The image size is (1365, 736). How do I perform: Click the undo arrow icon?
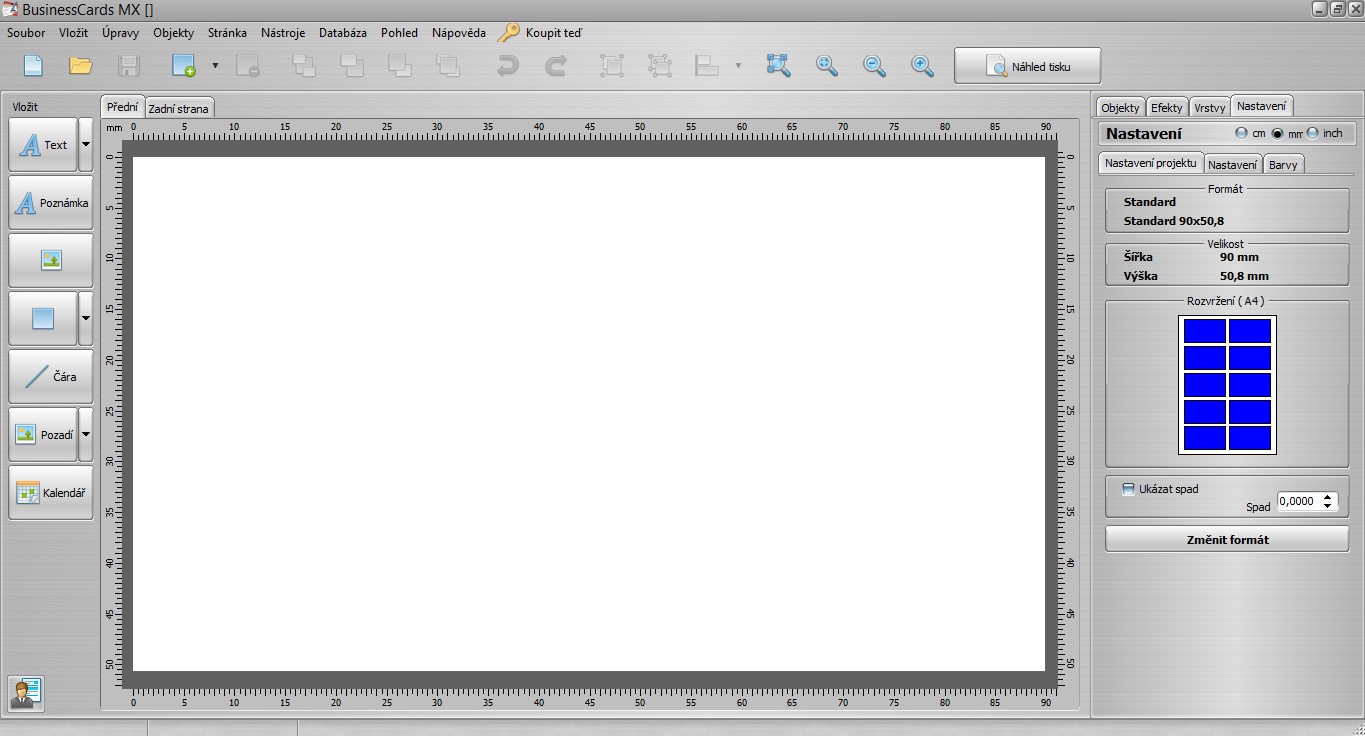pos(508,66)
